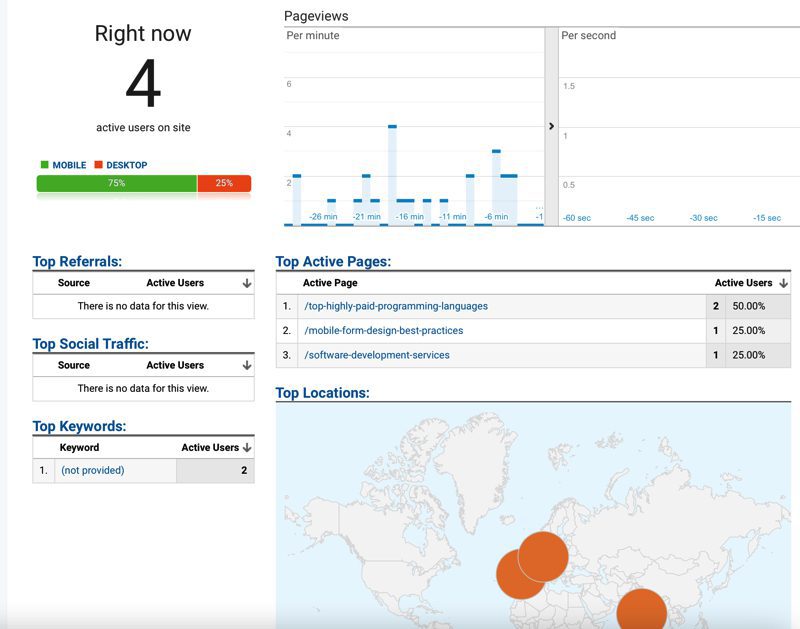The image size is (800, 629).
Task: Select the (not provided) keyword link
Action: pyautogui.click(x=92, y=470)
